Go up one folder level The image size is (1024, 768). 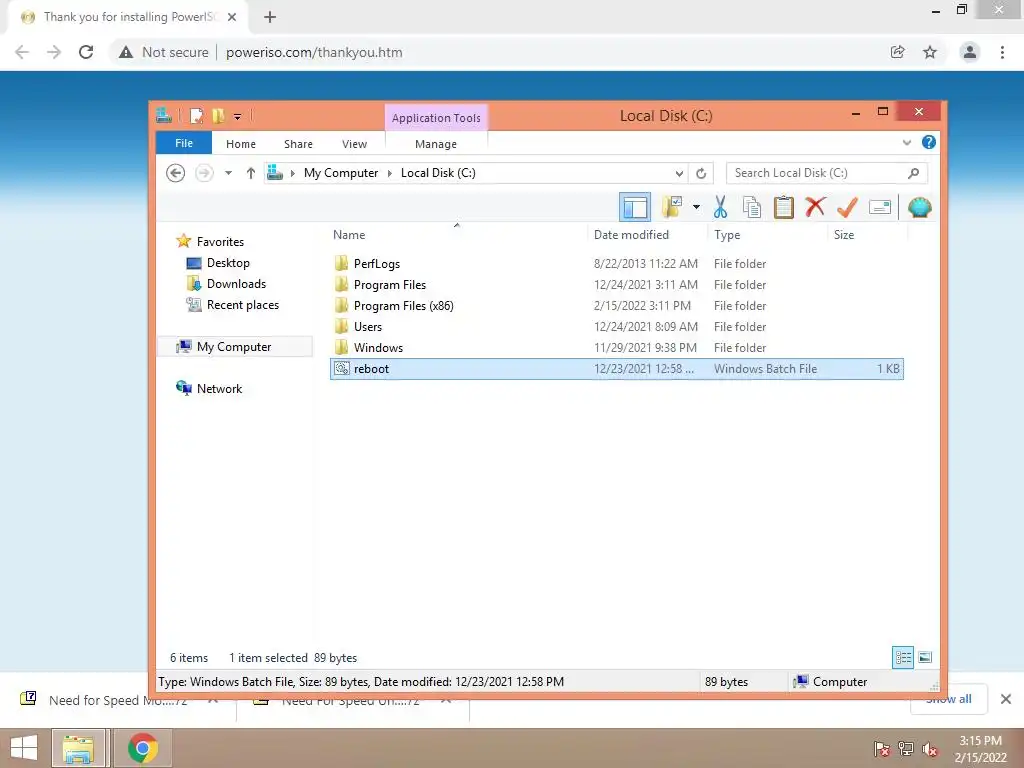[251, 173]
